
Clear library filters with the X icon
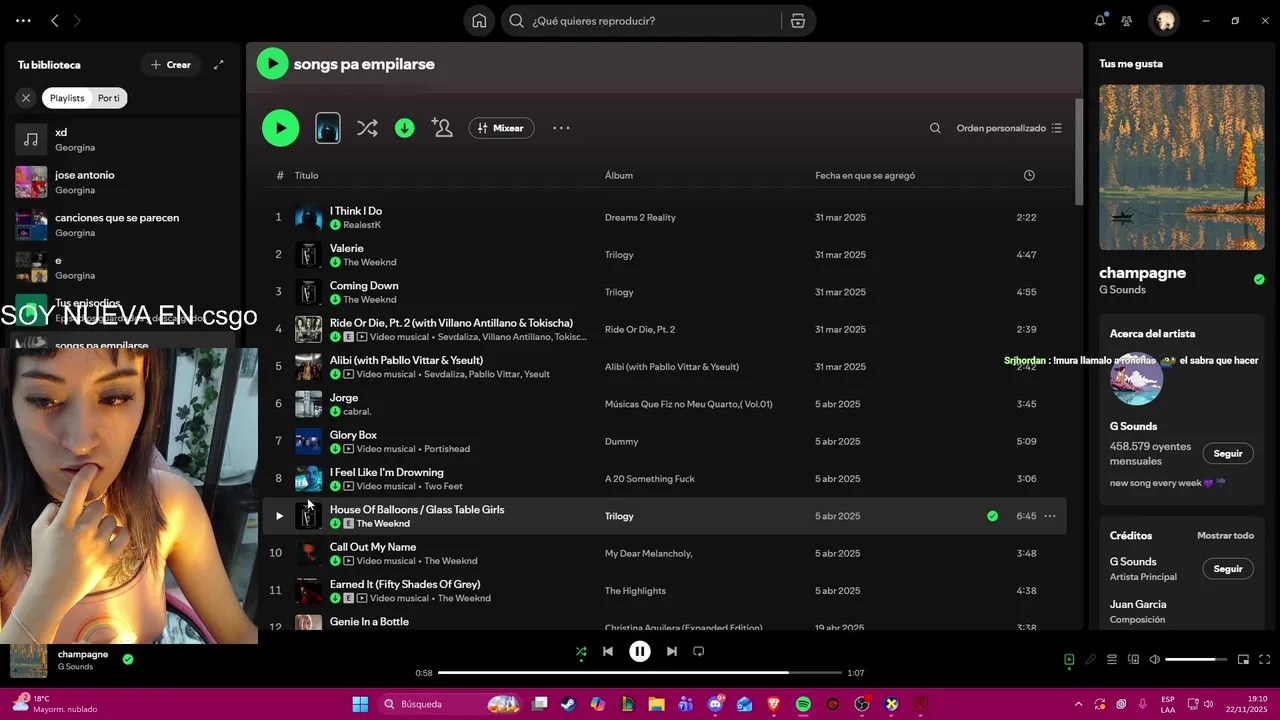(x=26, y=98)
